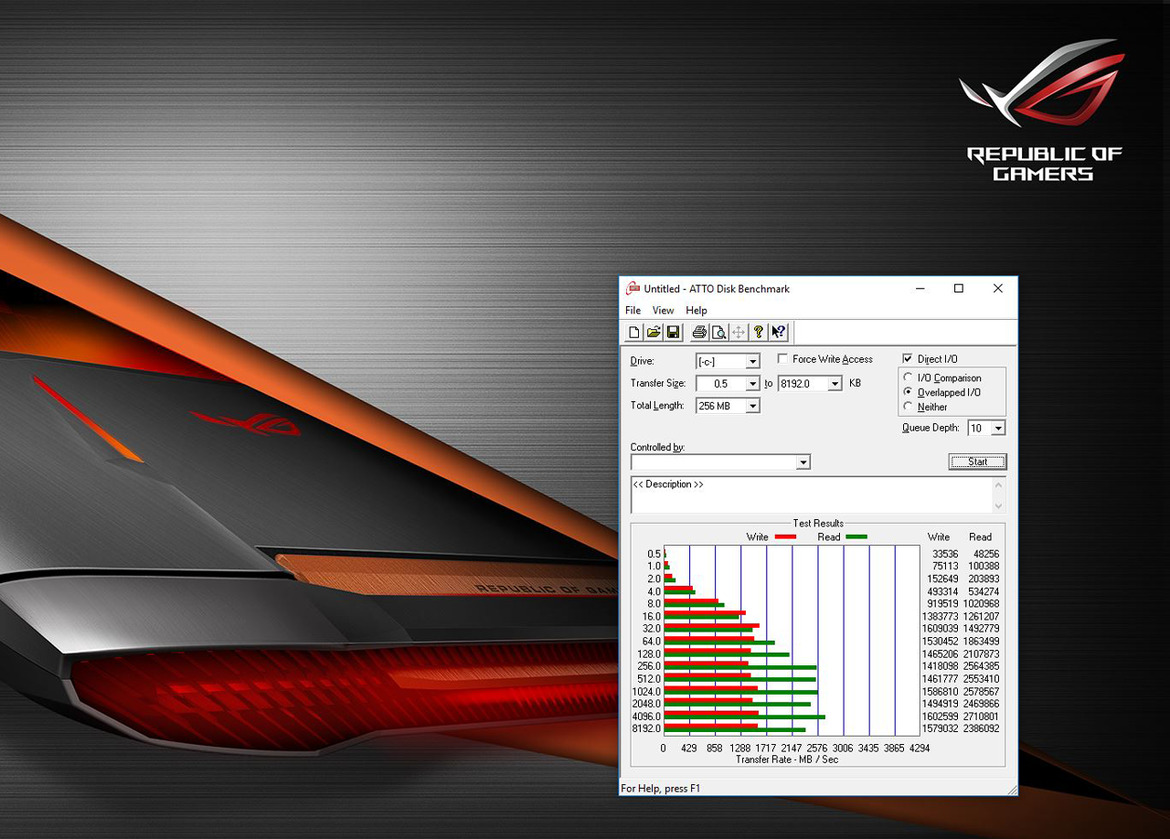
Task: Open the Help menu
Action: coord(696,311)
